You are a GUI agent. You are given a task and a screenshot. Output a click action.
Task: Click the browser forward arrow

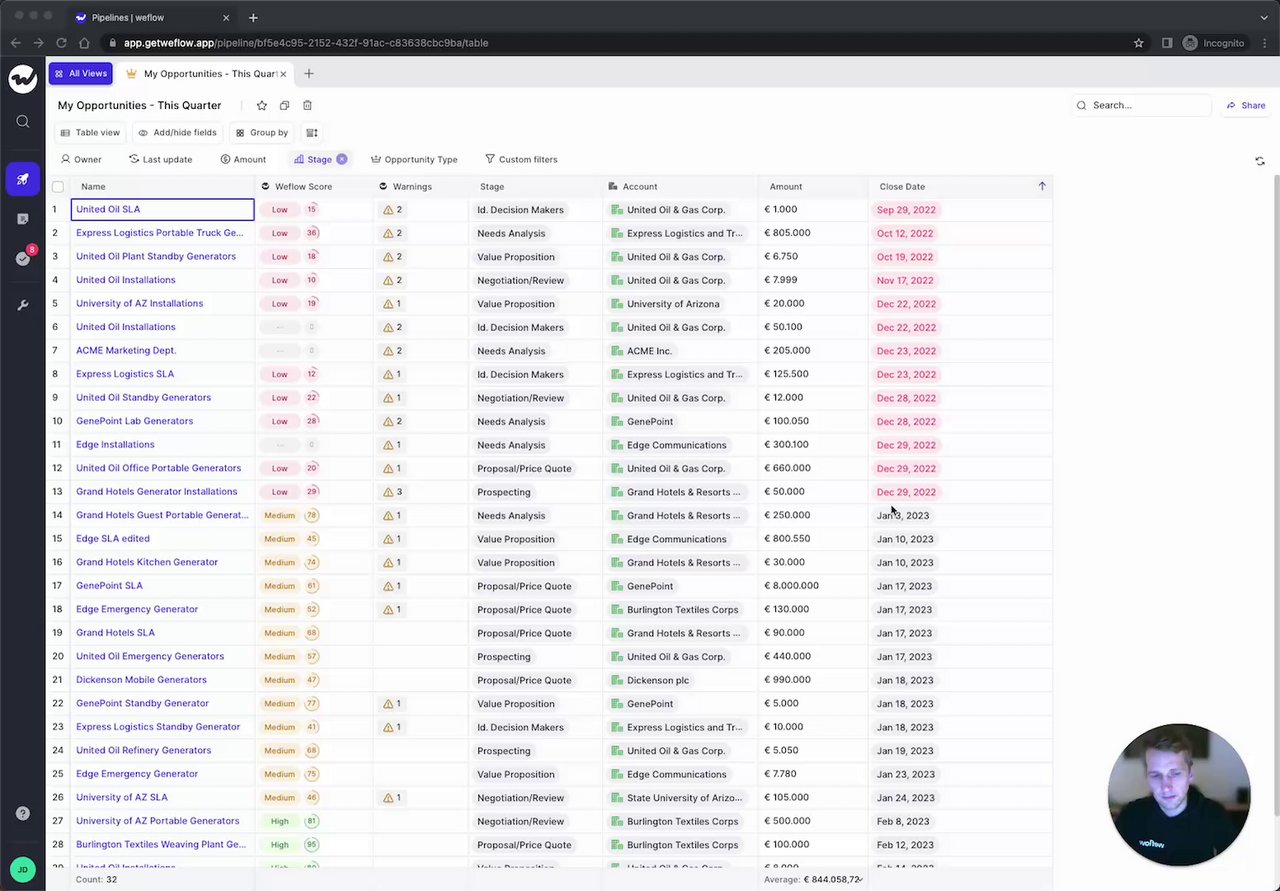[38, 43]
